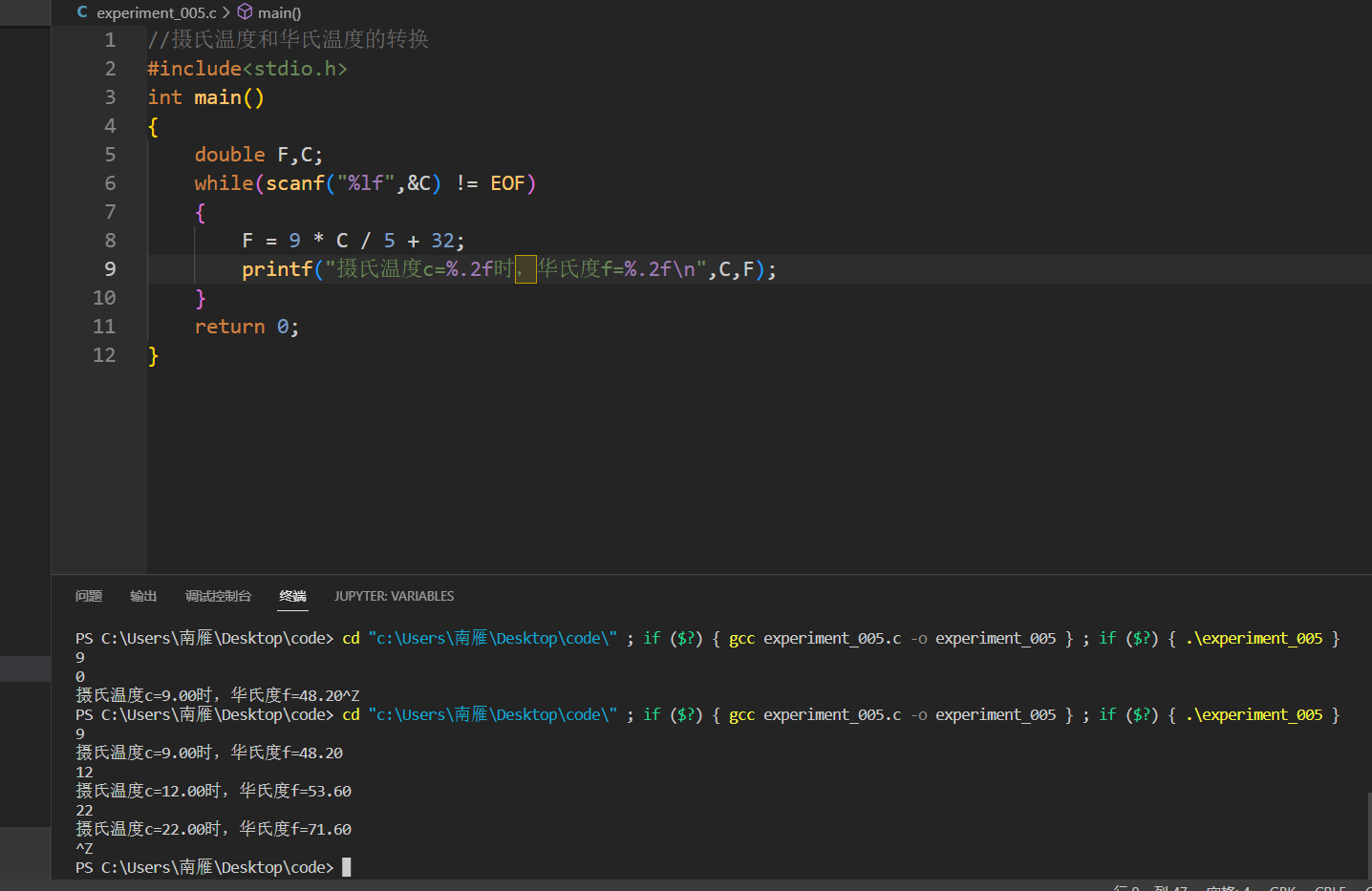Click the C file icon in the breadcrumb

82,12
